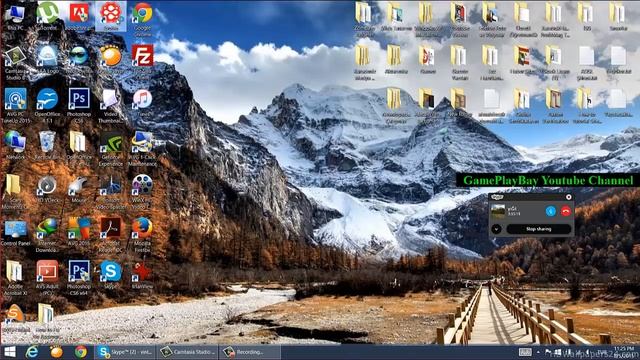Launch Acrobat Reader DC shortcut
This screenshot has width=640, height=360.
point(111,235)
